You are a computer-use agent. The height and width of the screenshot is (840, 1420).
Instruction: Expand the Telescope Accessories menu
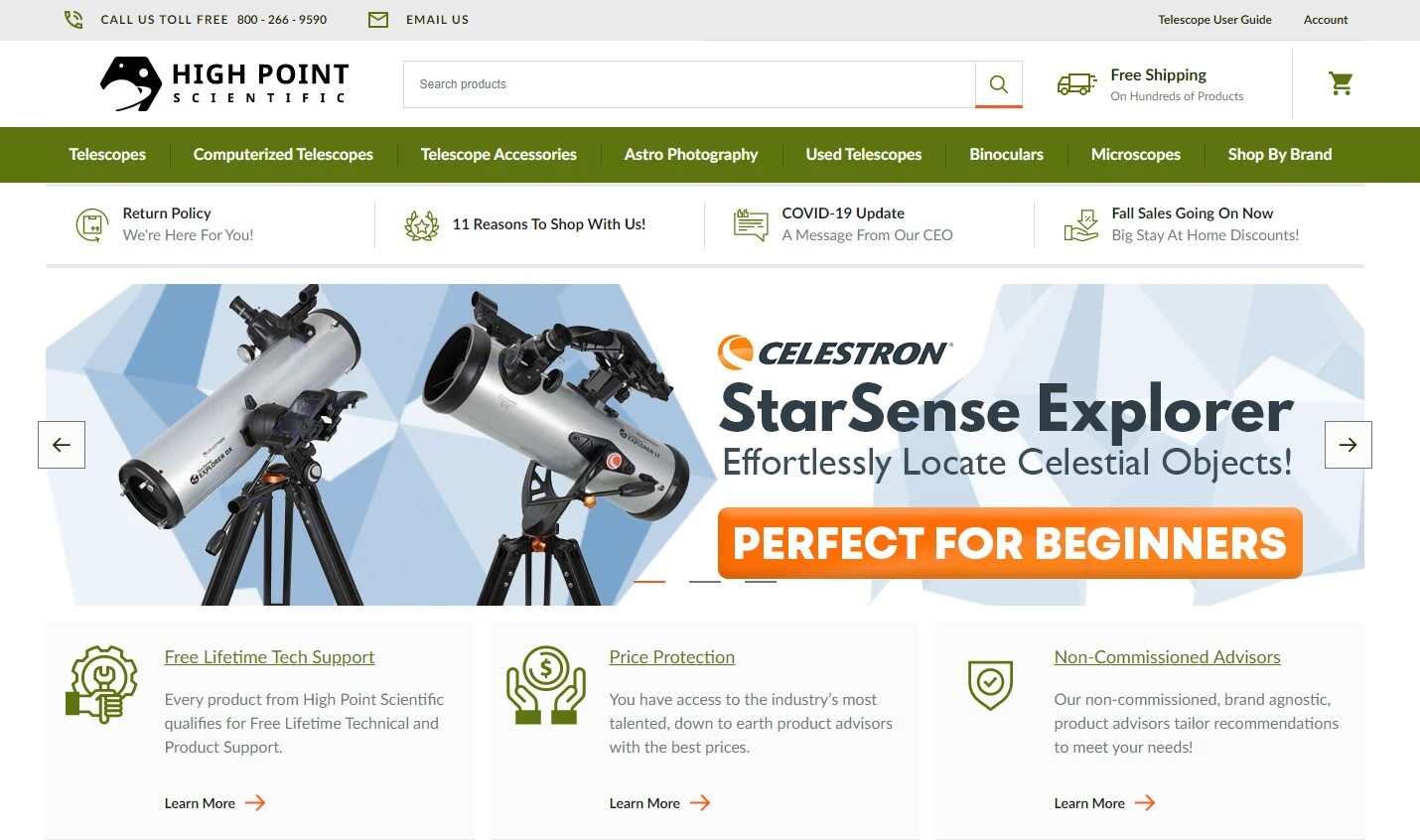coord(497,155)
